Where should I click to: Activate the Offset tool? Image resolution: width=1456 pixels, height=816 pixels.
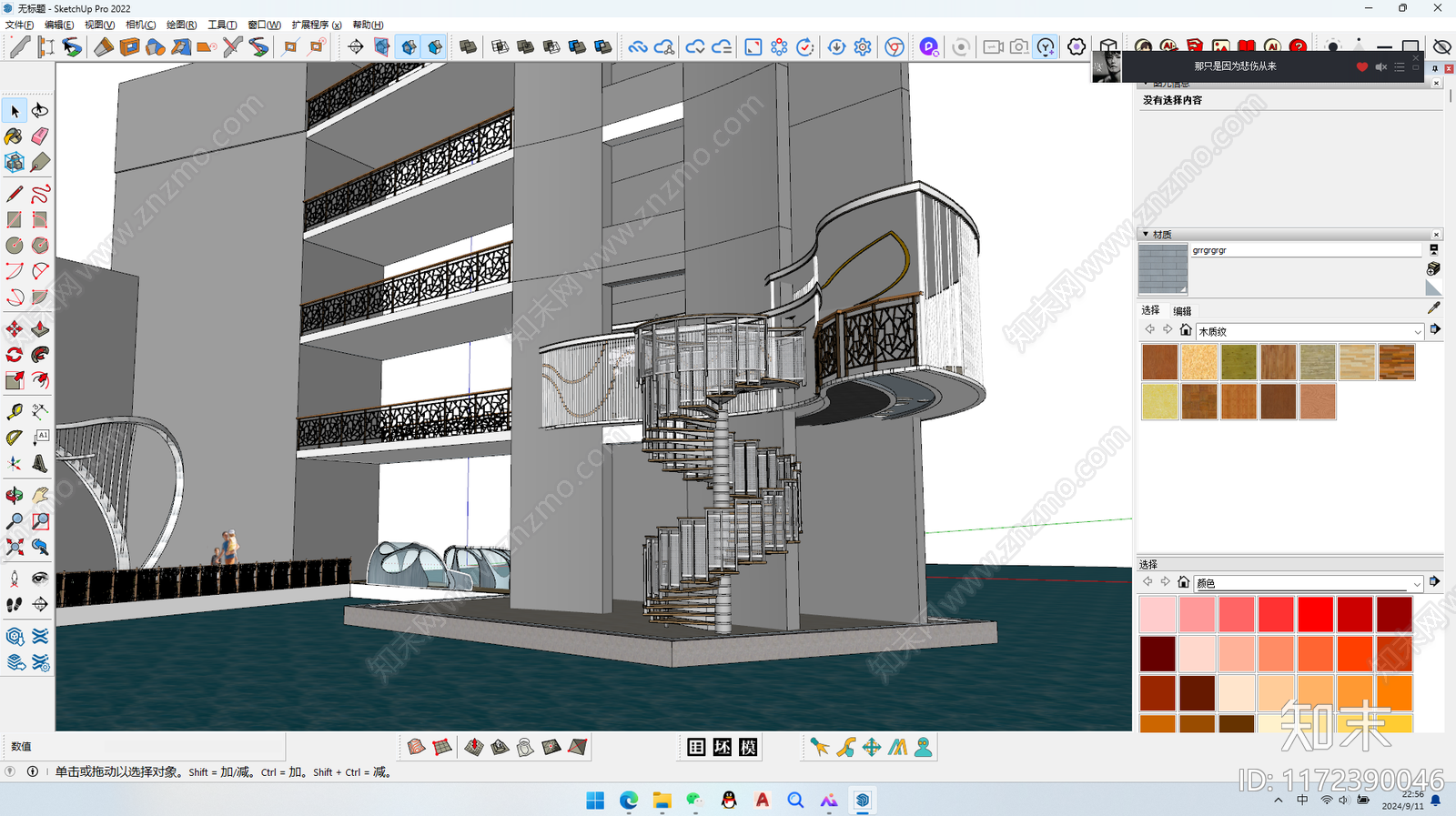[40, 380]
